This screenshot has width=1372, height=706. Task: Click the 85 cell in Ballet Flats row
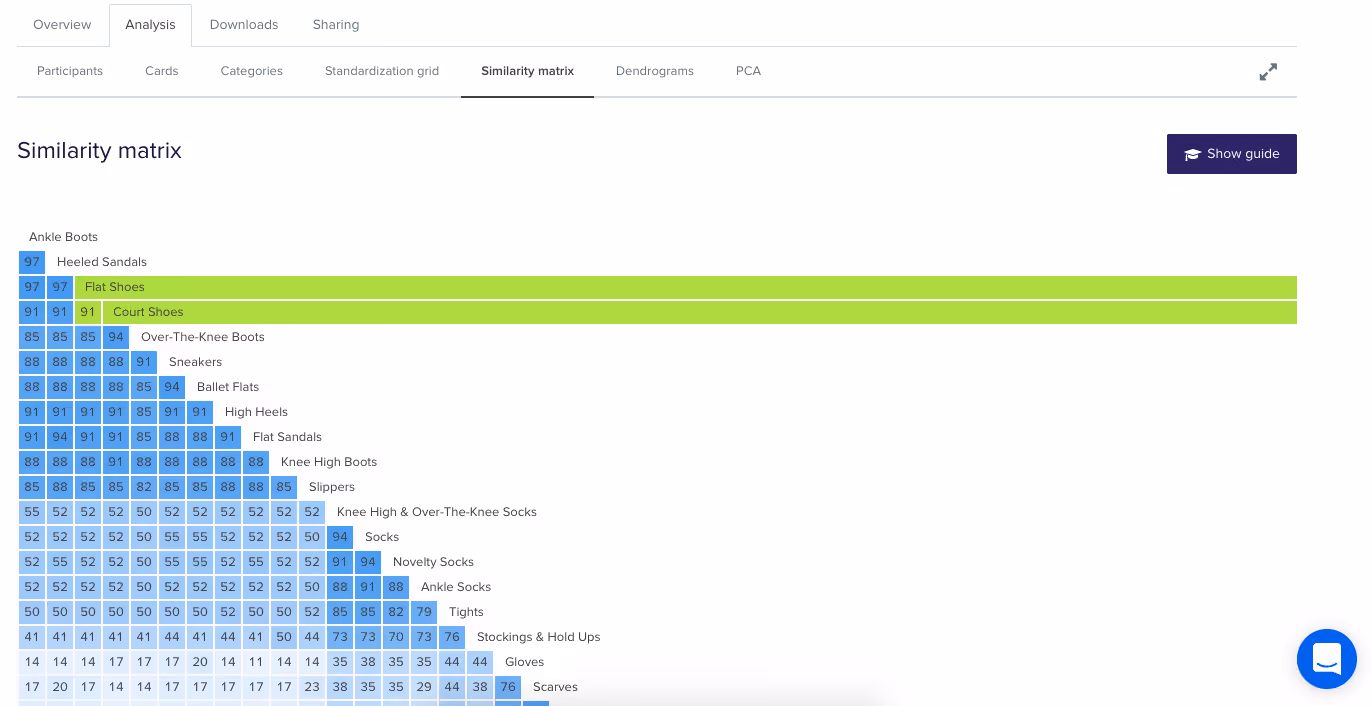(144, 387)
